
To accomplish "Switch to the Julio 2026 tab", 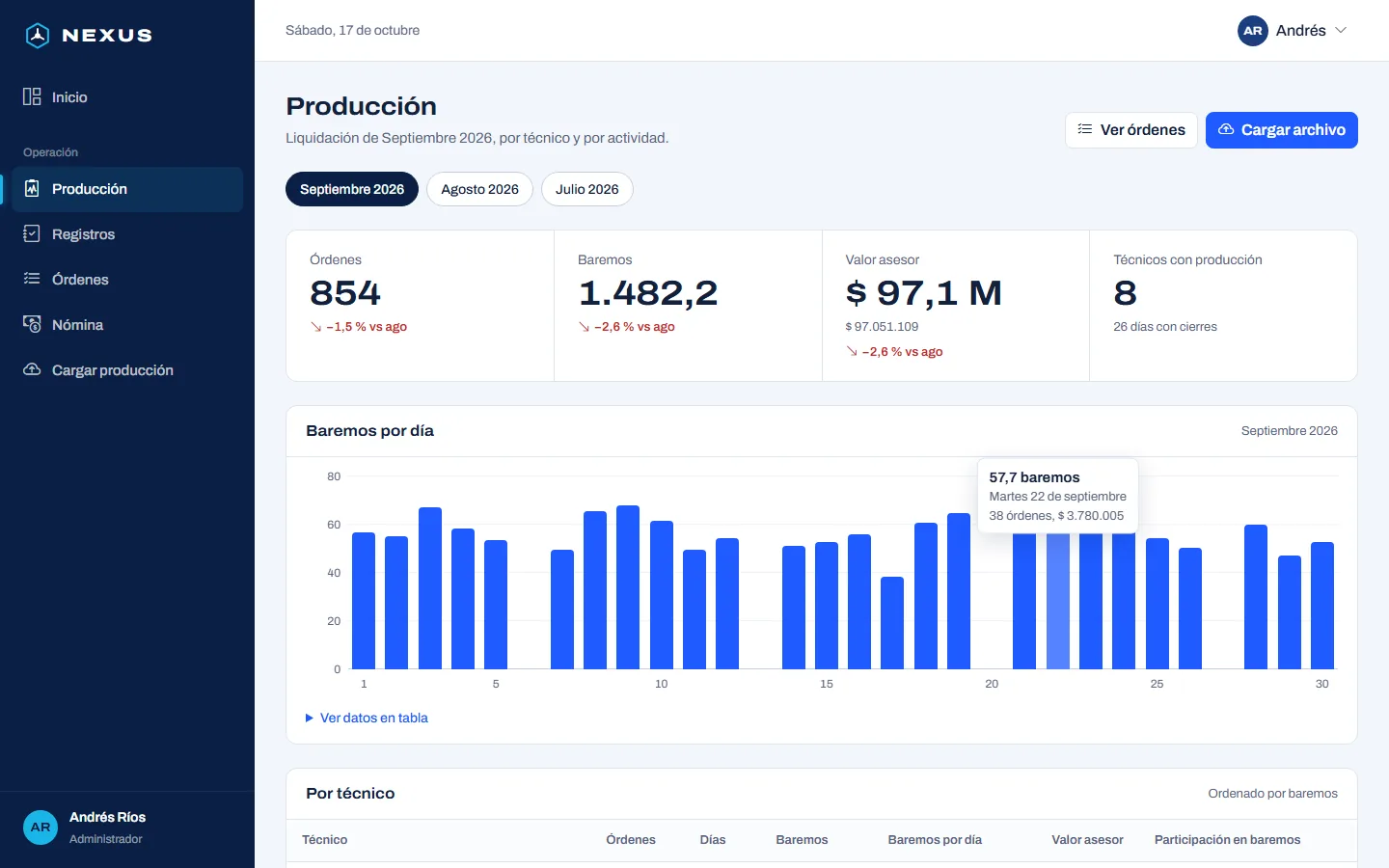I will [587, 189].
